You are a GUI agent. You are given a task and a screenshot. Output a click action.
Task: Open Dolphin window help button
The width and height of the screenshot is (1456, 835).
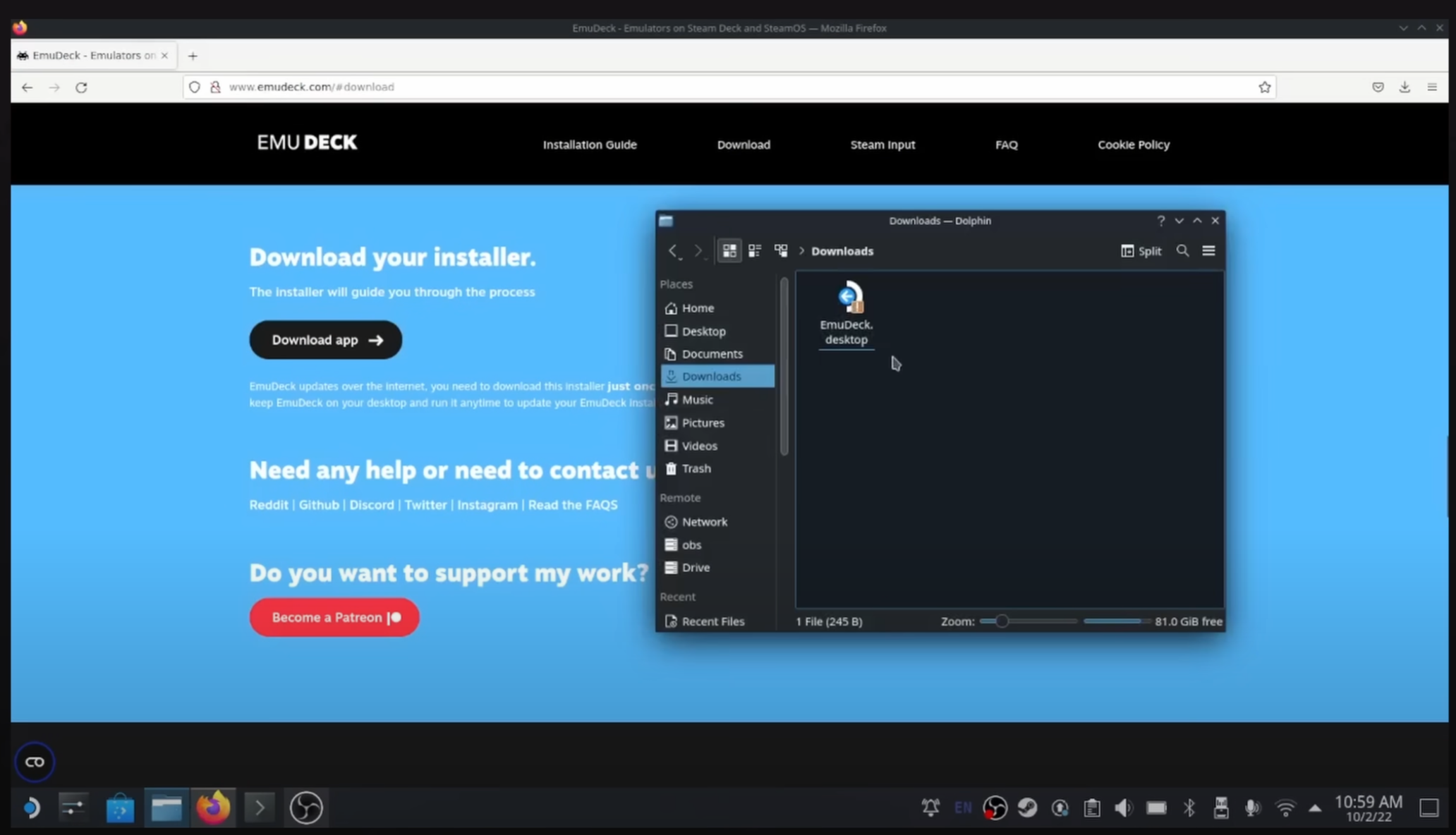[1160, 221]
